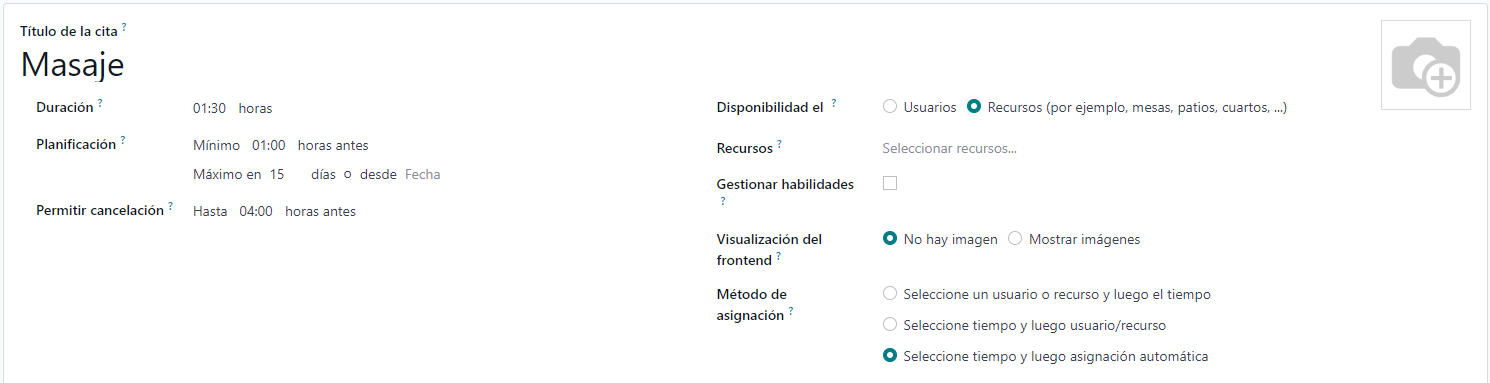Open the Fecha date picker field
The width and height of the screenshot is (1490, 383).
(x=423, y=174)
